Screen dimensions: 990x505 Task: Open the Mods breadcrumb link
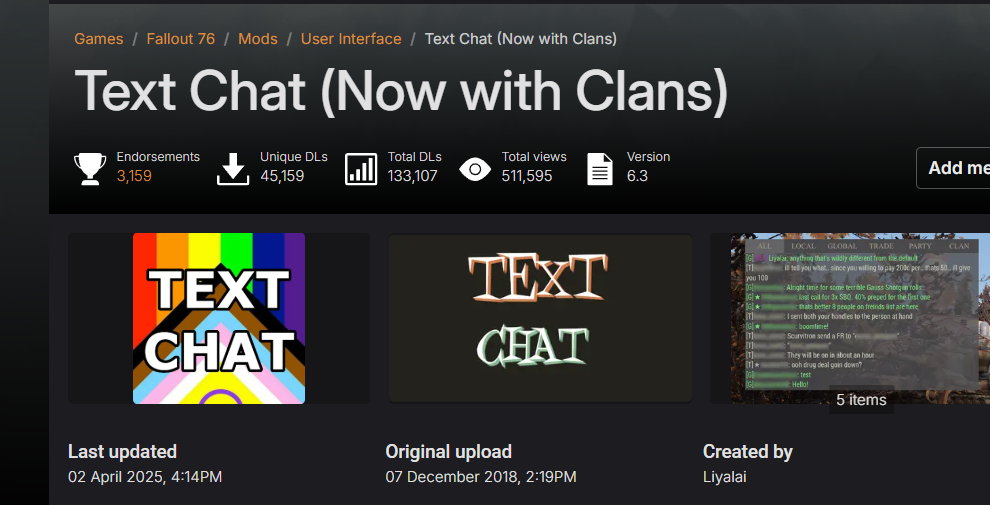258,39
